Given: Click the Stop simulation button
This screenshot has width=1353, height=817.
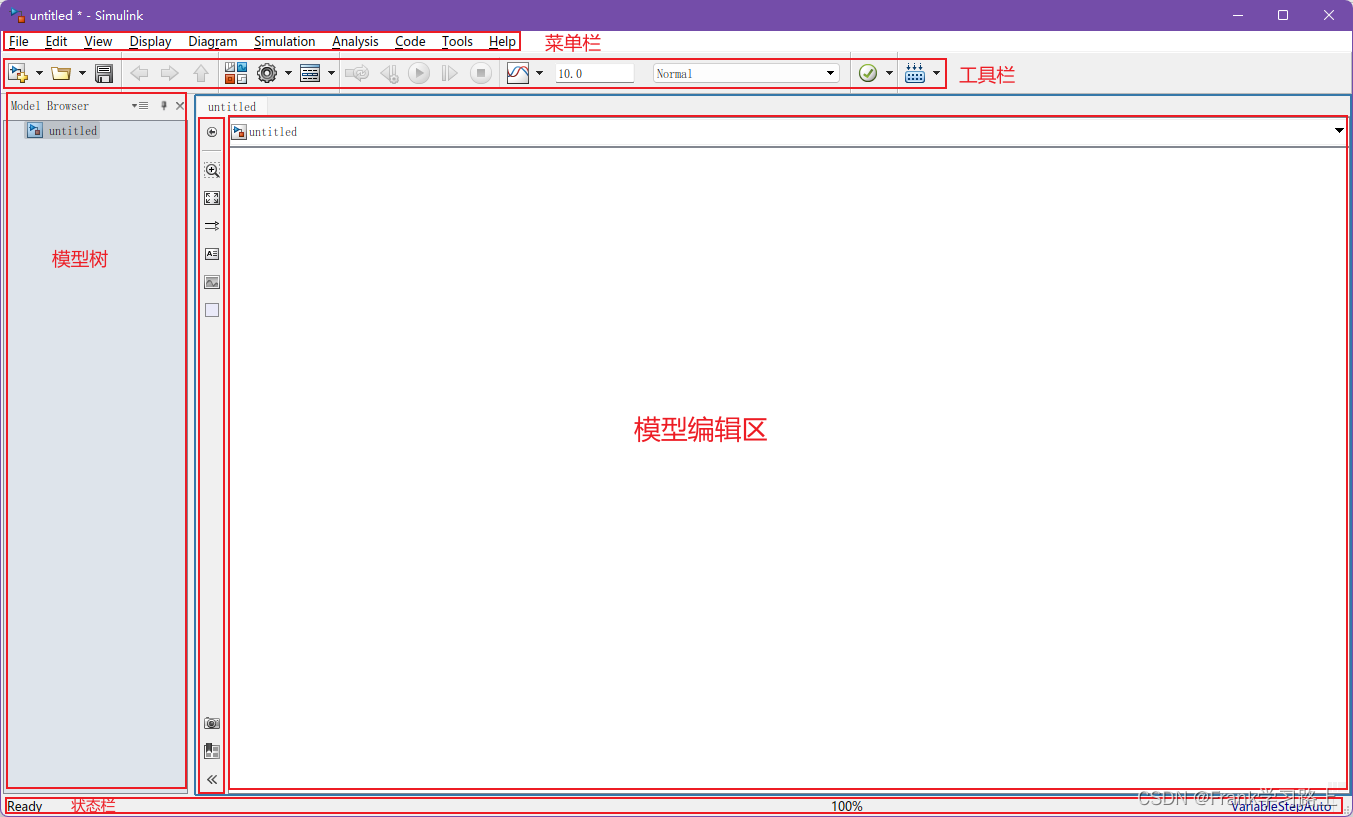Looking at the screenshot, I should point(480,72).
